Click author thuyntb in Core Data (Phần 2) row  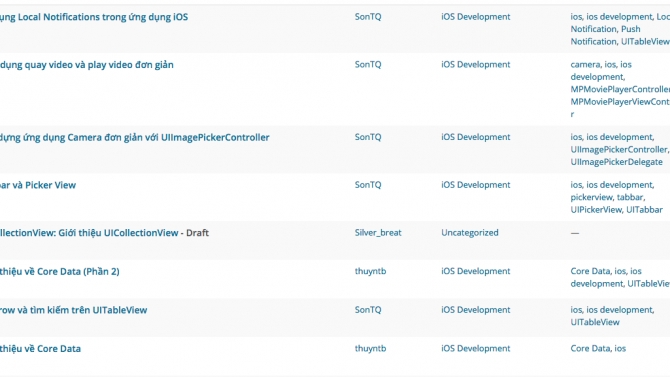(370, 271)
